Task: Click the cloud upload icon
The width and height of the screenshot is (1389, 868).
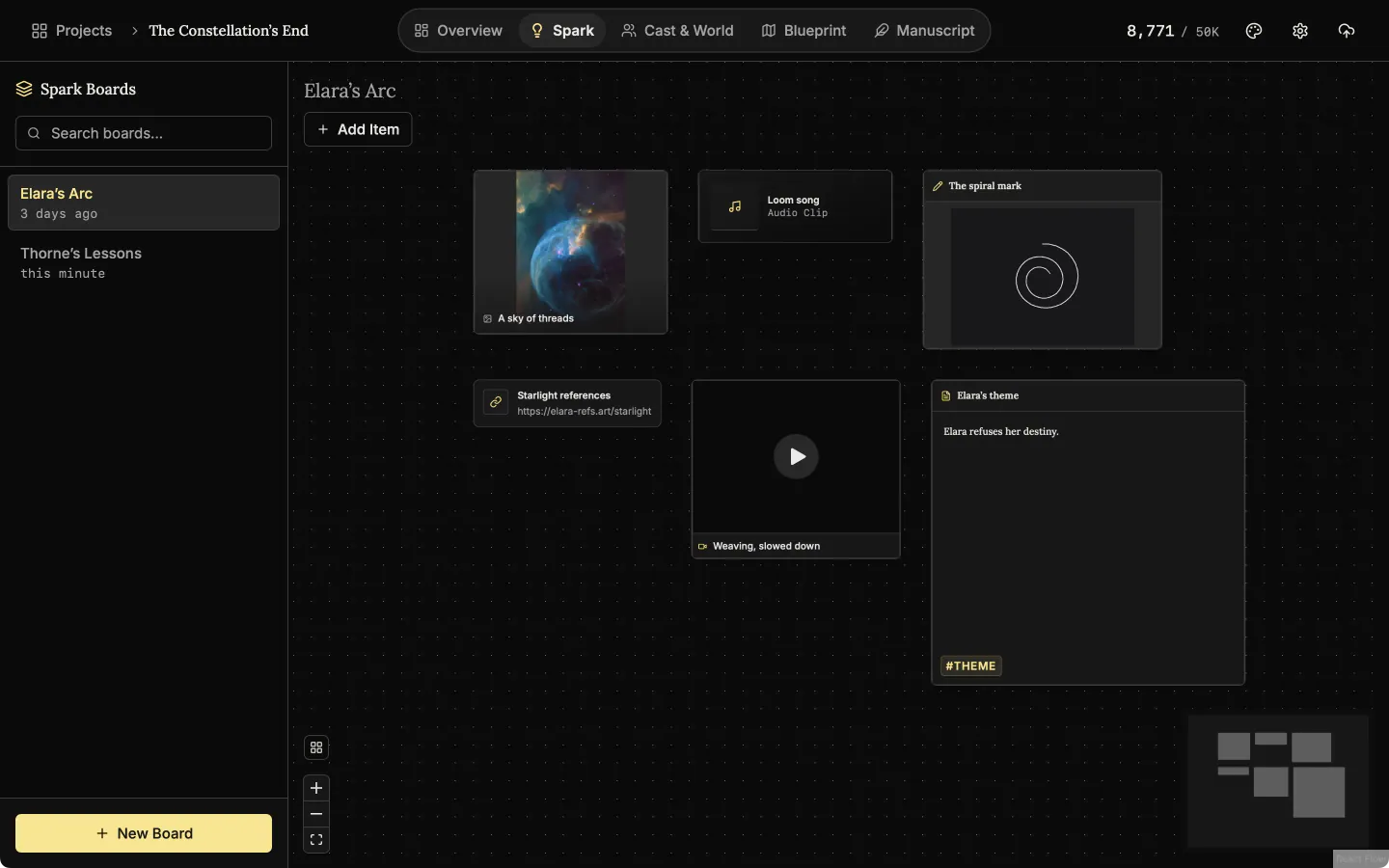Action: 1347,31
